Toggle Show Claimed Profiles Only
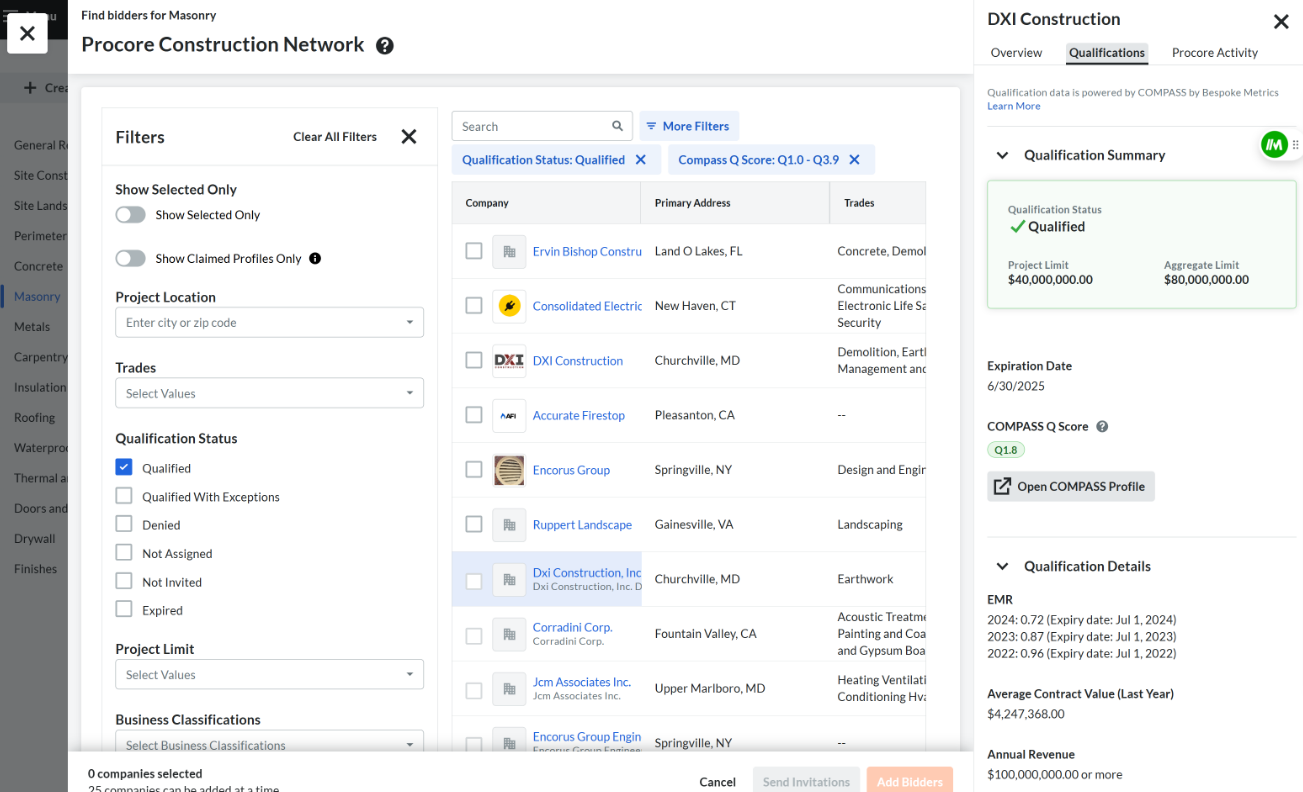The height and width of the screenshot is (792, 1303). click(x=130, y=258)
